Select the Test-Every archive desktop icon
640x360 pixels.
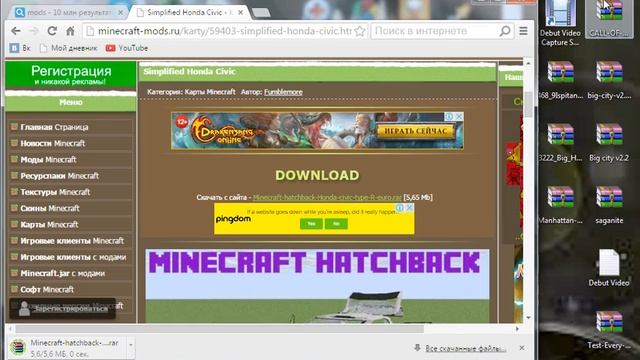609,330
